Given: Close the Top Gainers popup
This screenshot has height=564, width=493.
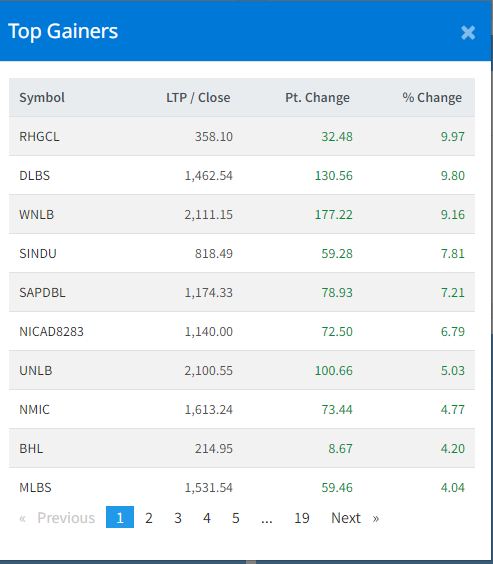Looking at the screenshot, I should (x=468, y=32).
